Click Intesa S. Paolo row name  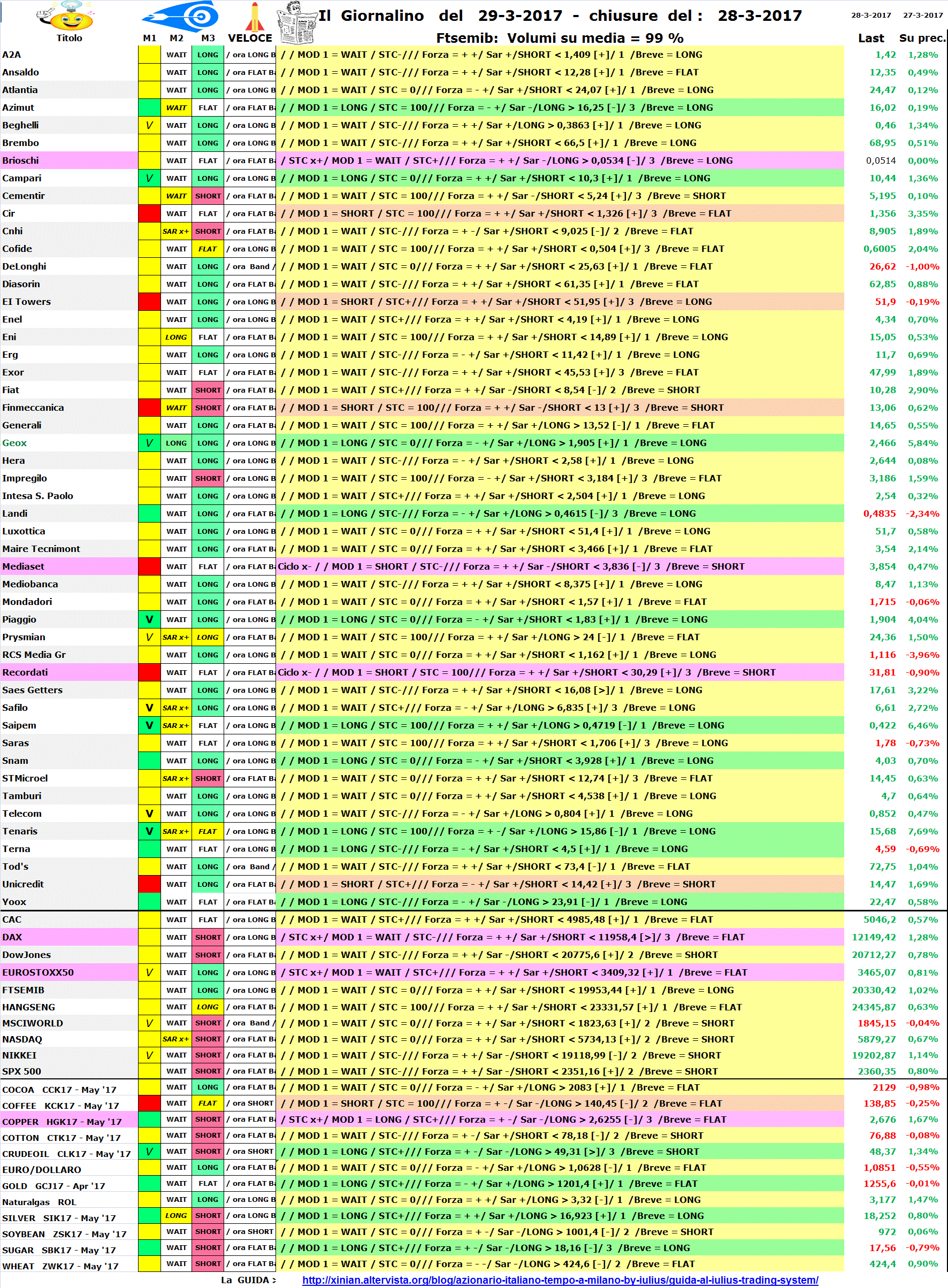[38, 496]
